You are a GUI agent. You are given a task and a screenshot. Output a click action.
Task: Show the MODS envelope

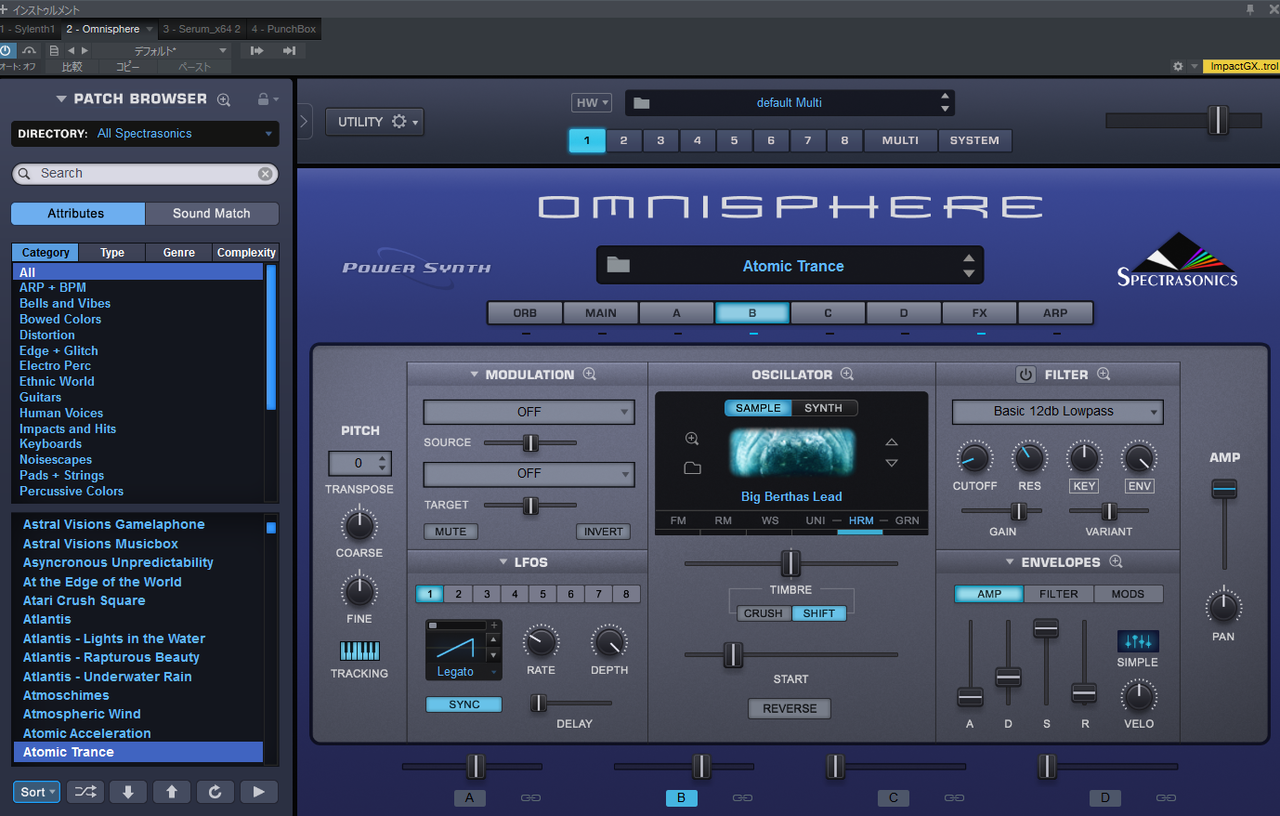[x=1128, y=594]
